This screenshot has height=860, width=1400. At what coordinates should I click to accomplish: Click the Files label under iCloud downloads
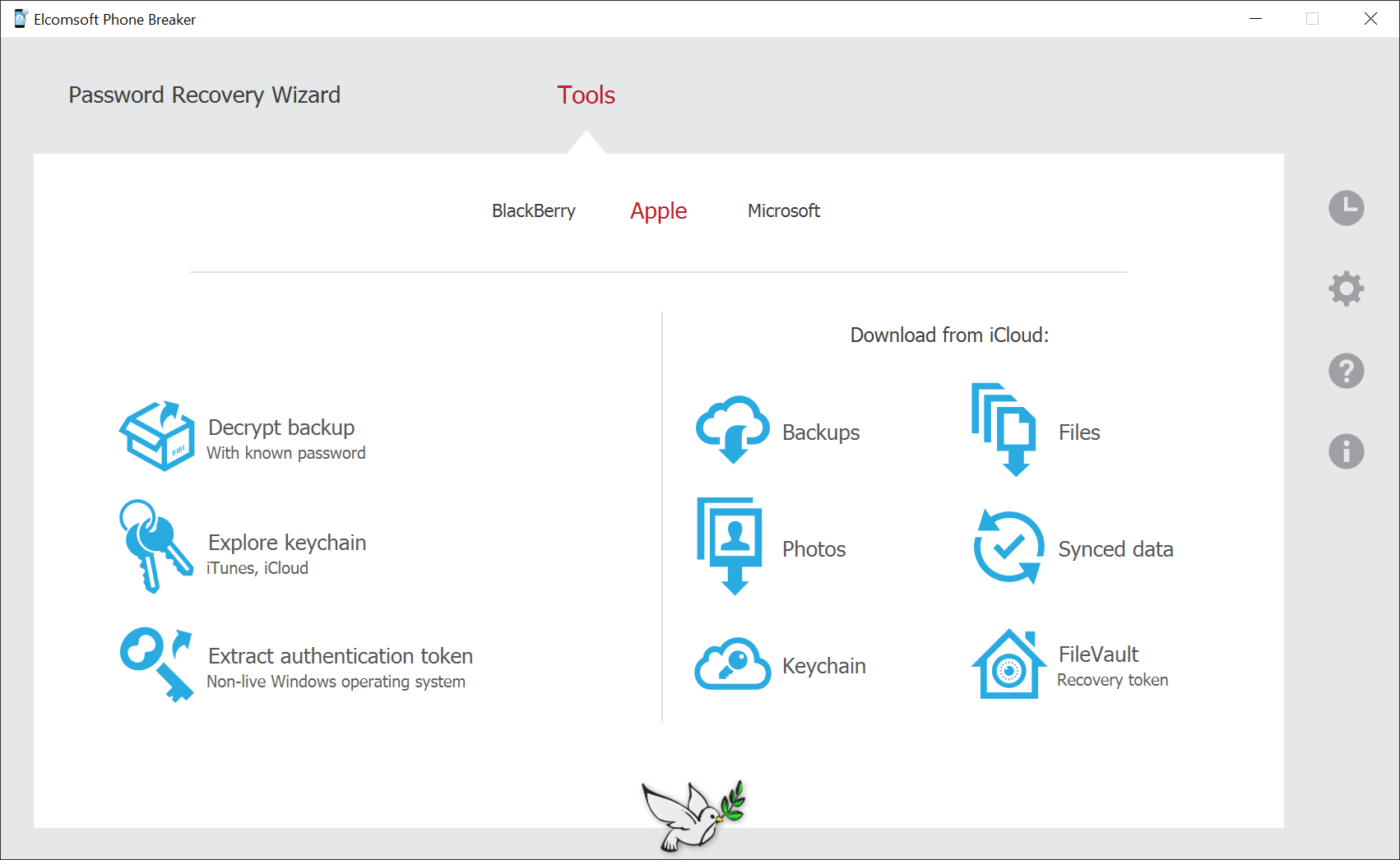tap(1079, 432)
